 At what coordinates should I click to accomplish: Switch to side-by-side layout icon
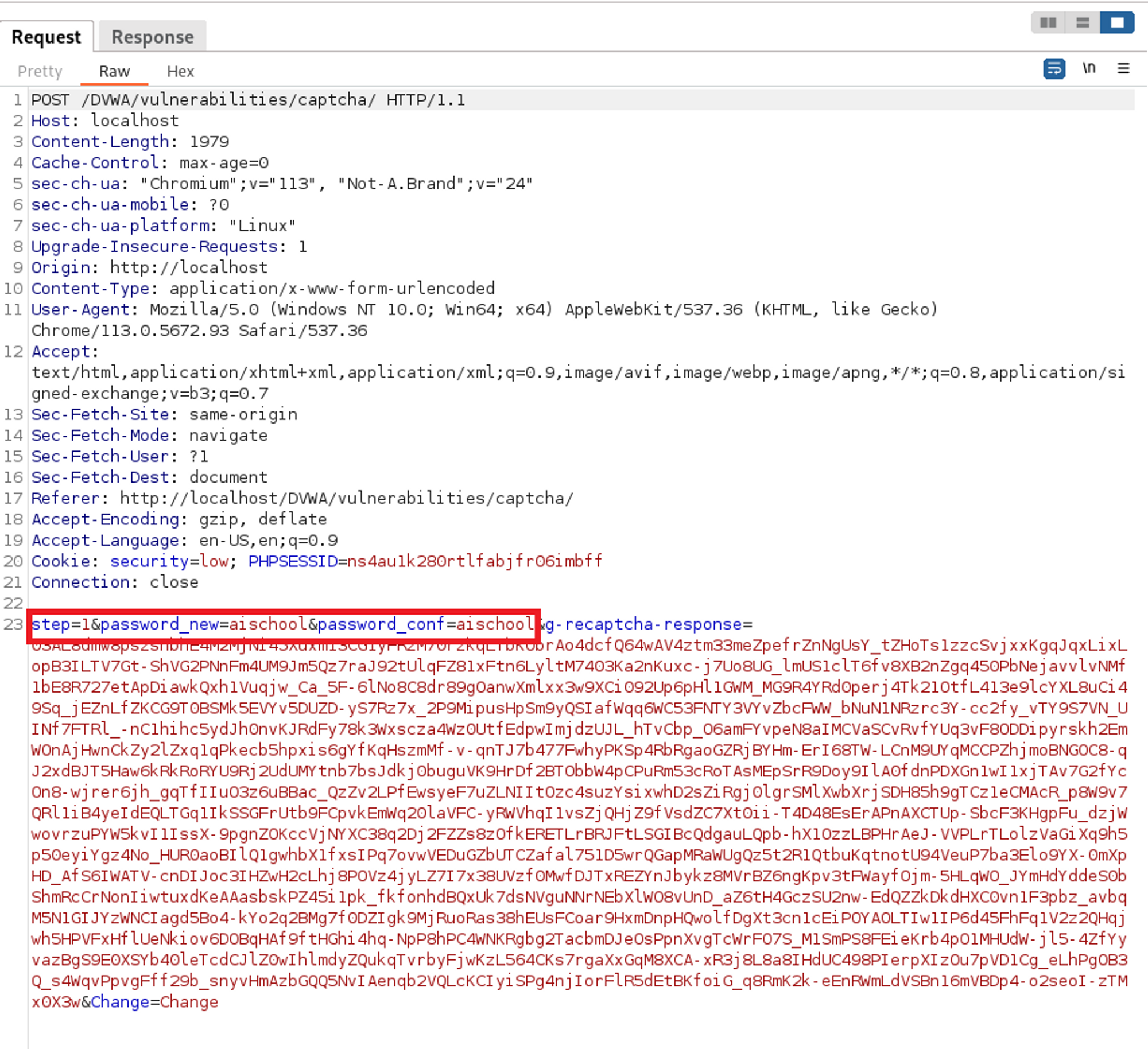coord(1048,22)
